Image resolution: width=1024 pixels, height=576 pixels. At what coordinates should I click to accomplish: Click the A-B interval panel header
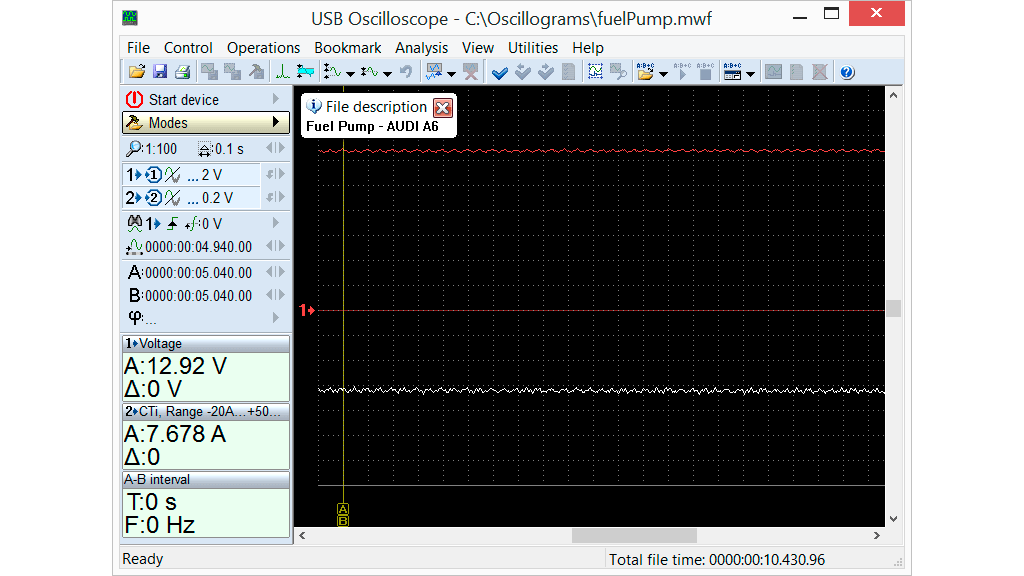coord(206,479)
